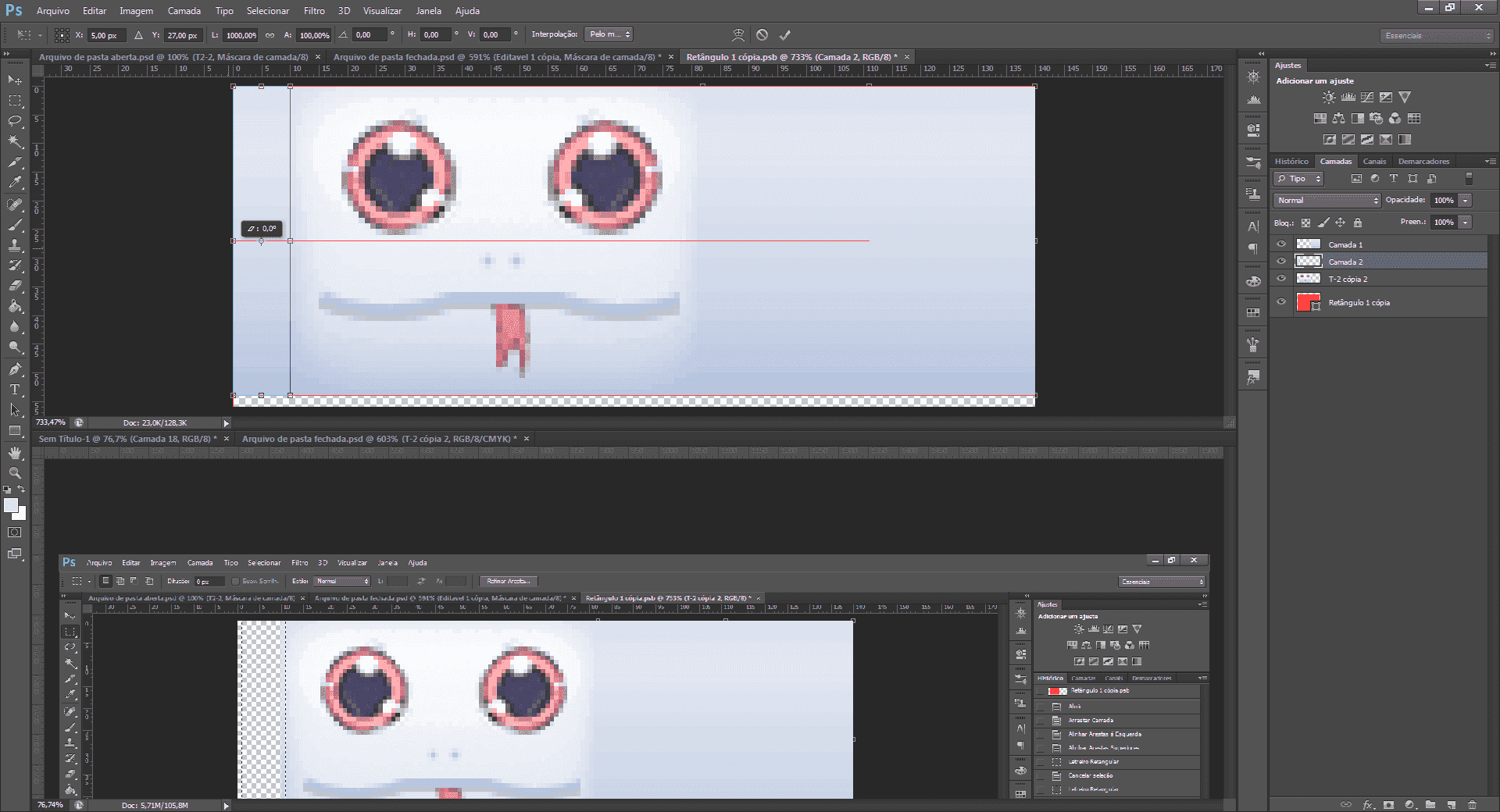Click the reference point location grid
This screenshot has width=1500, height=812.
[62, 35]
